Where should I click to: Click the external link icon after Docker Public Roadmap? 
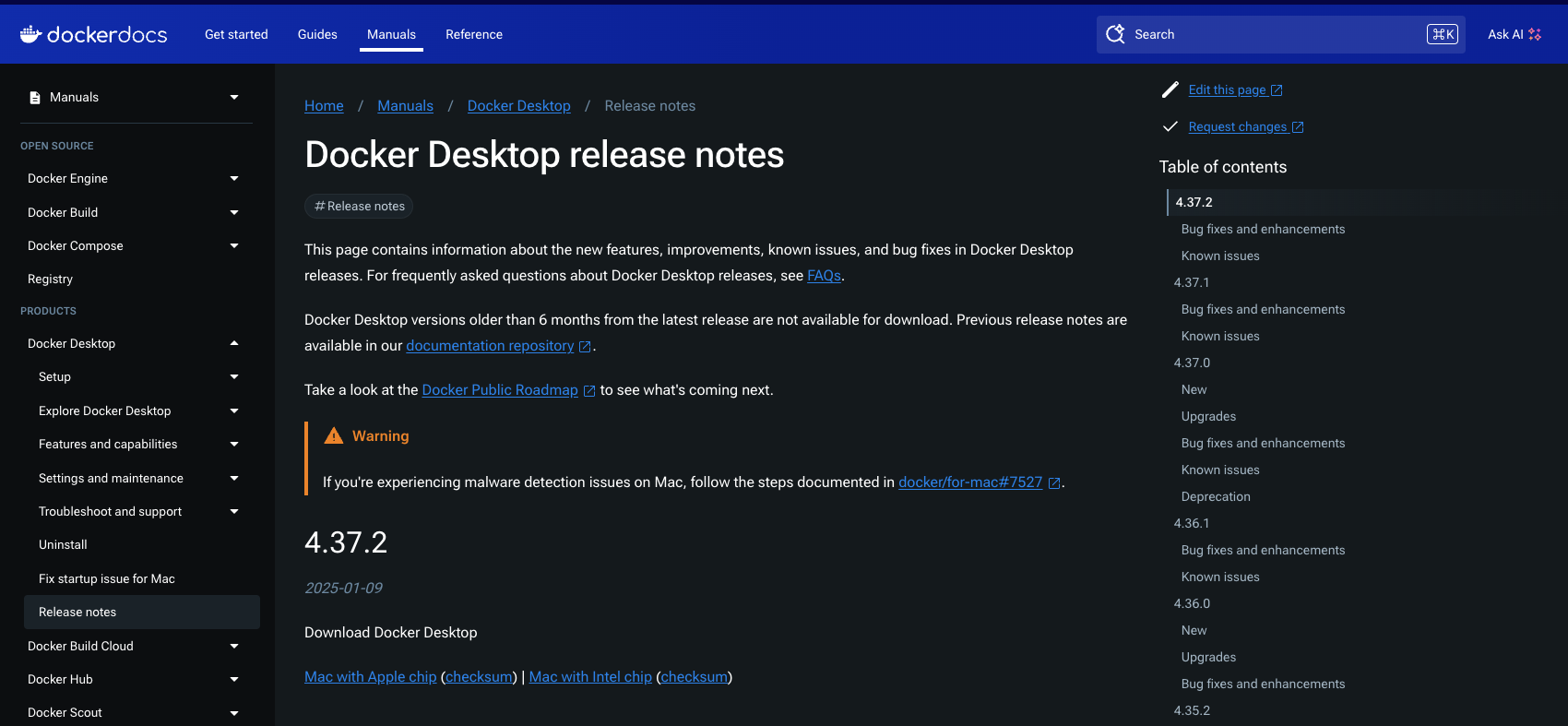pyautogui.click(x=589, y=391)
